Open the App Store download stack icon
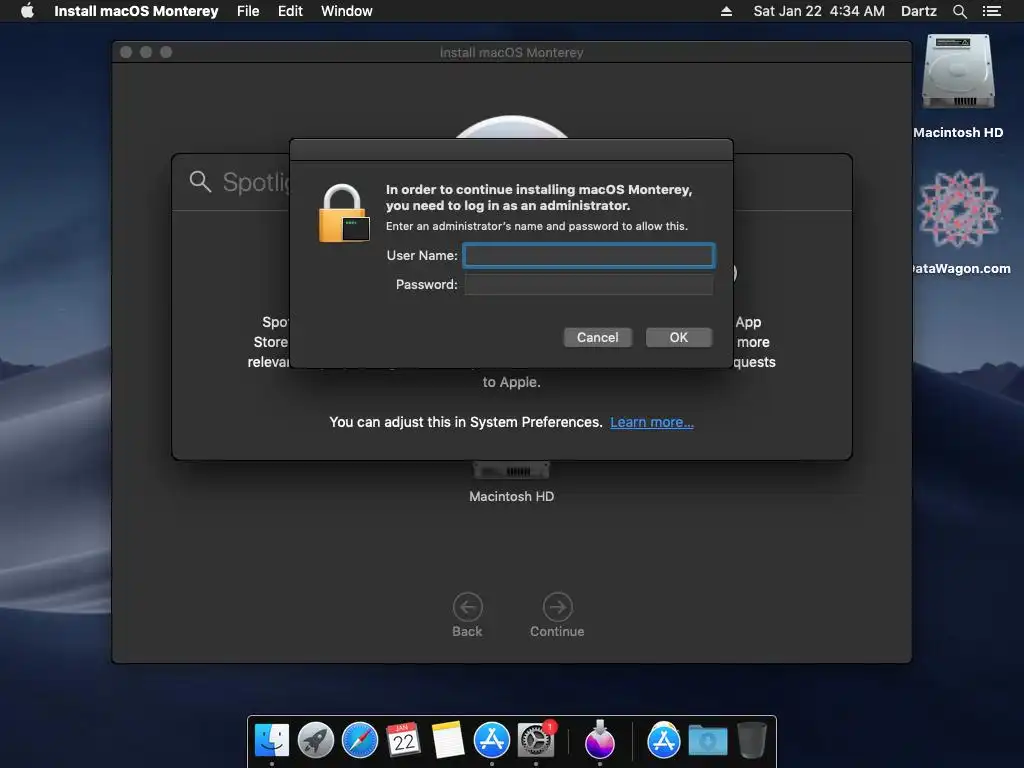Viewport: 1024px width, 768px height. (x=664, y=741)
